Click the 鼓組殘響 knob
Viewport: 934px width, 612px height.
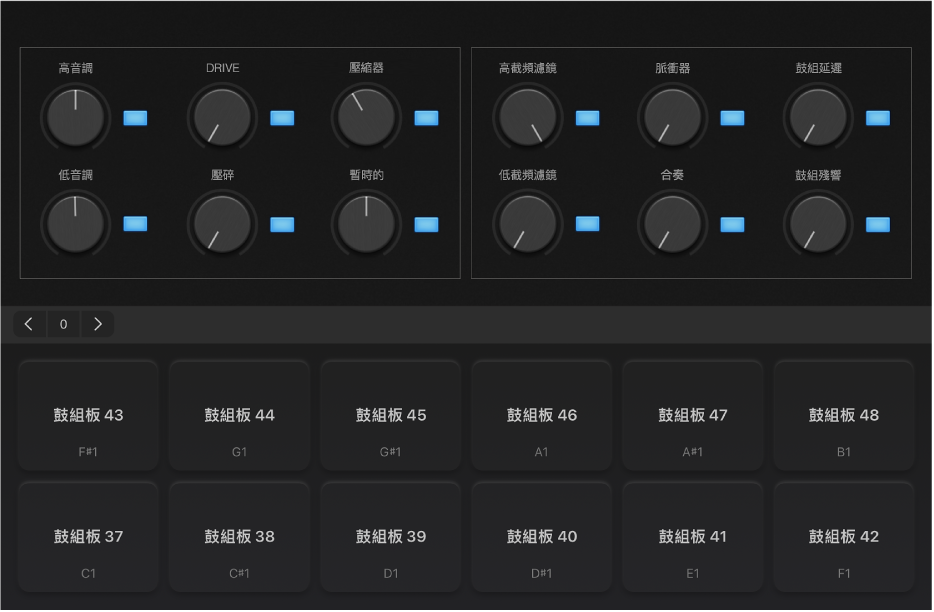818,224
